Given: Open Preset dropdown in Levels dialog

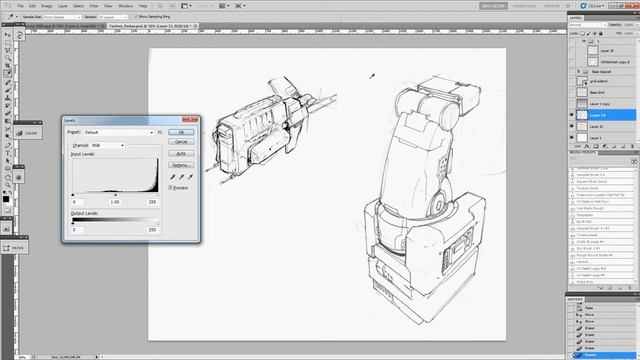Looking at the screenshot, I should [x=119, y=132].
